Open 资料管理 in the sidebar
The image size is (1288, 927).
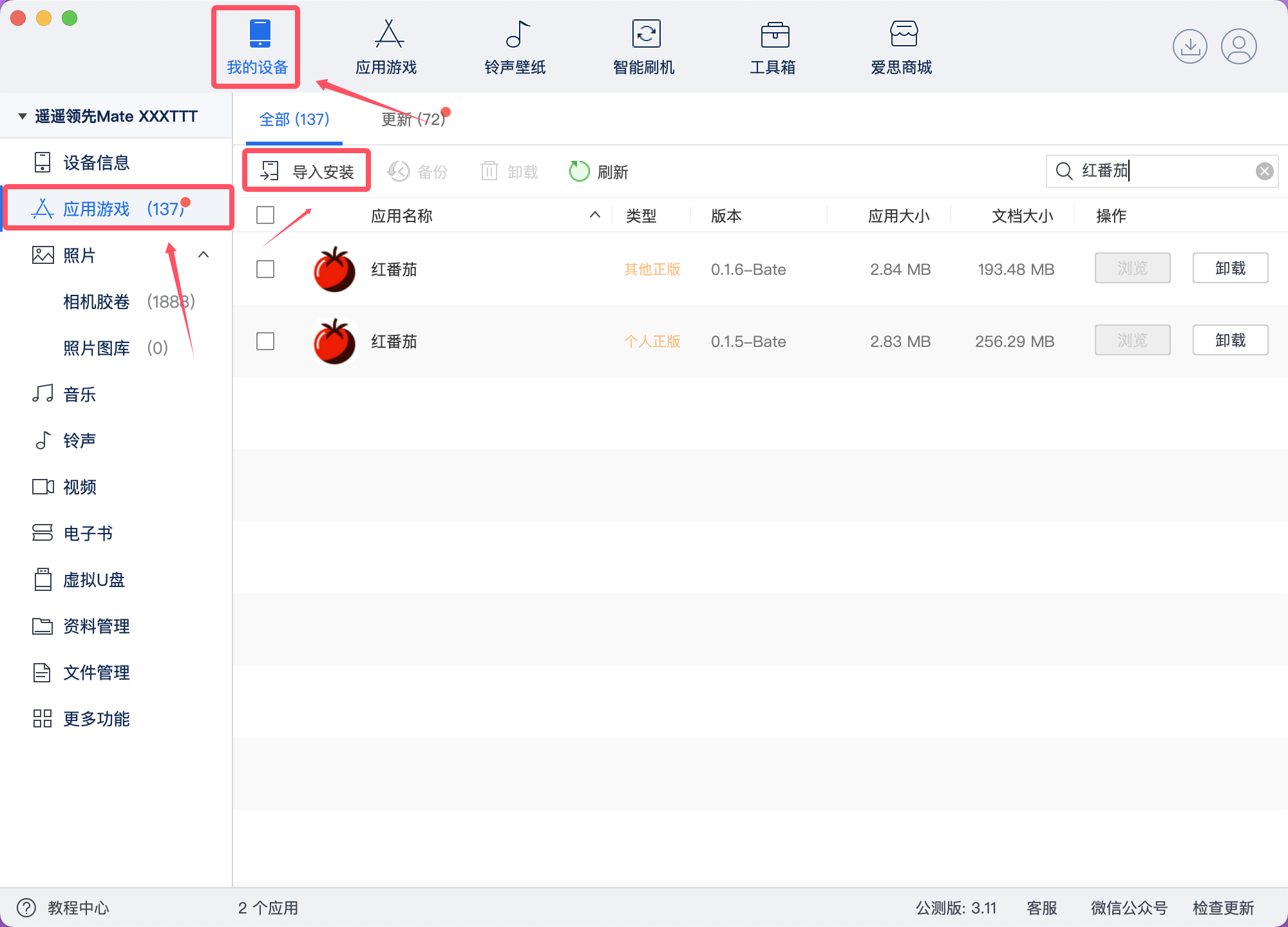coord(116,626)
